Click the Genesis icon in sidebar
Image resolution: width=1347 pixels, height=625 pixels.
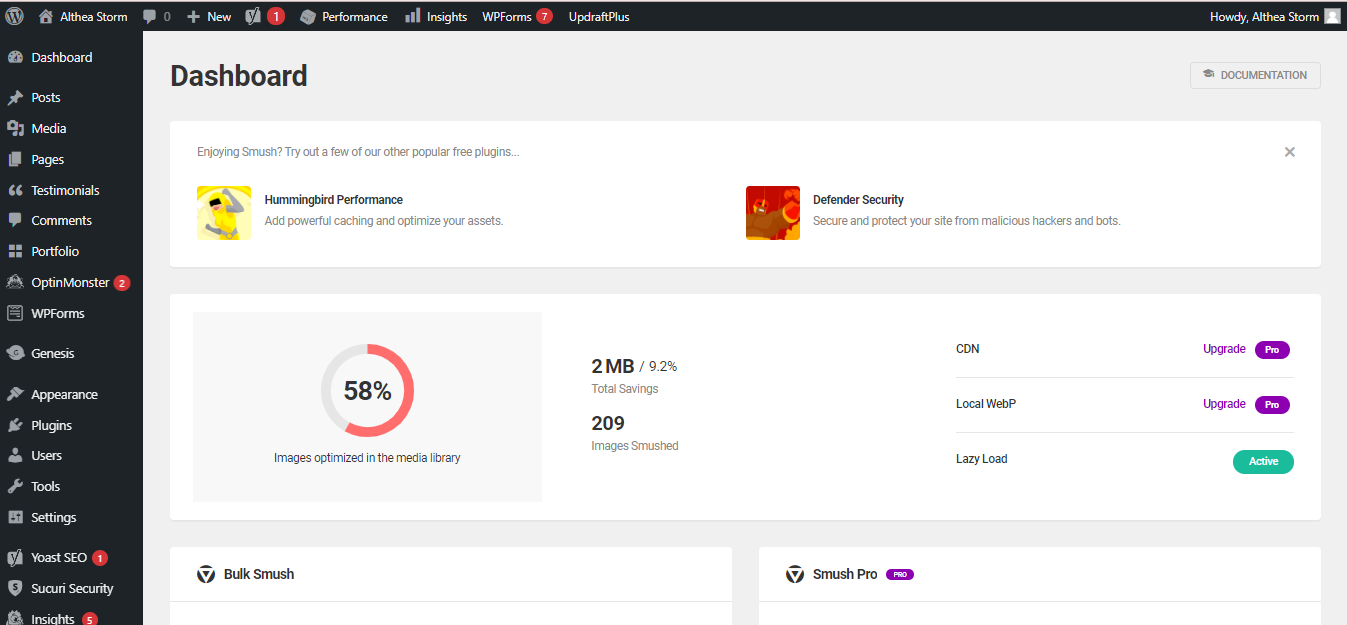click(15, 353)
